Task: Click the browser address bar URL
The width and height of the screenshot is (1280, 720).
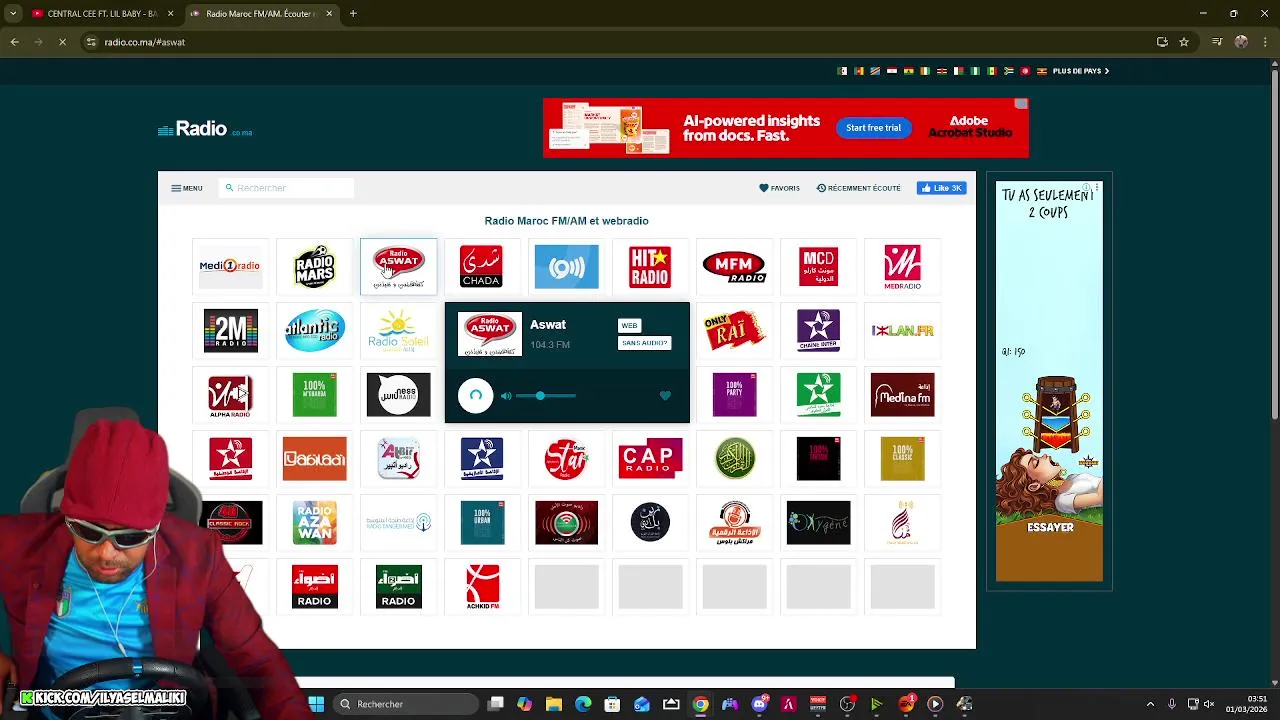Action: click(x=144, y=42)
